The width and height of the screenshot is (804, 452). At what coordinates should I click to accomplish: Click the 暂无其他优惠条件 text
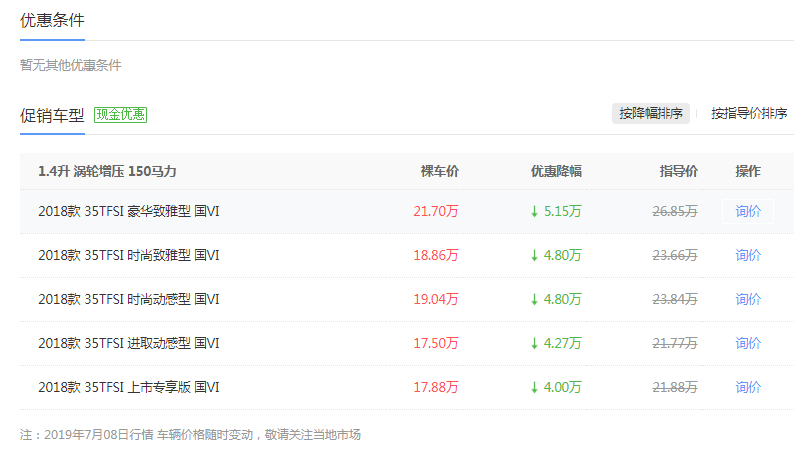pyautogui.click(x=71, y=65)
